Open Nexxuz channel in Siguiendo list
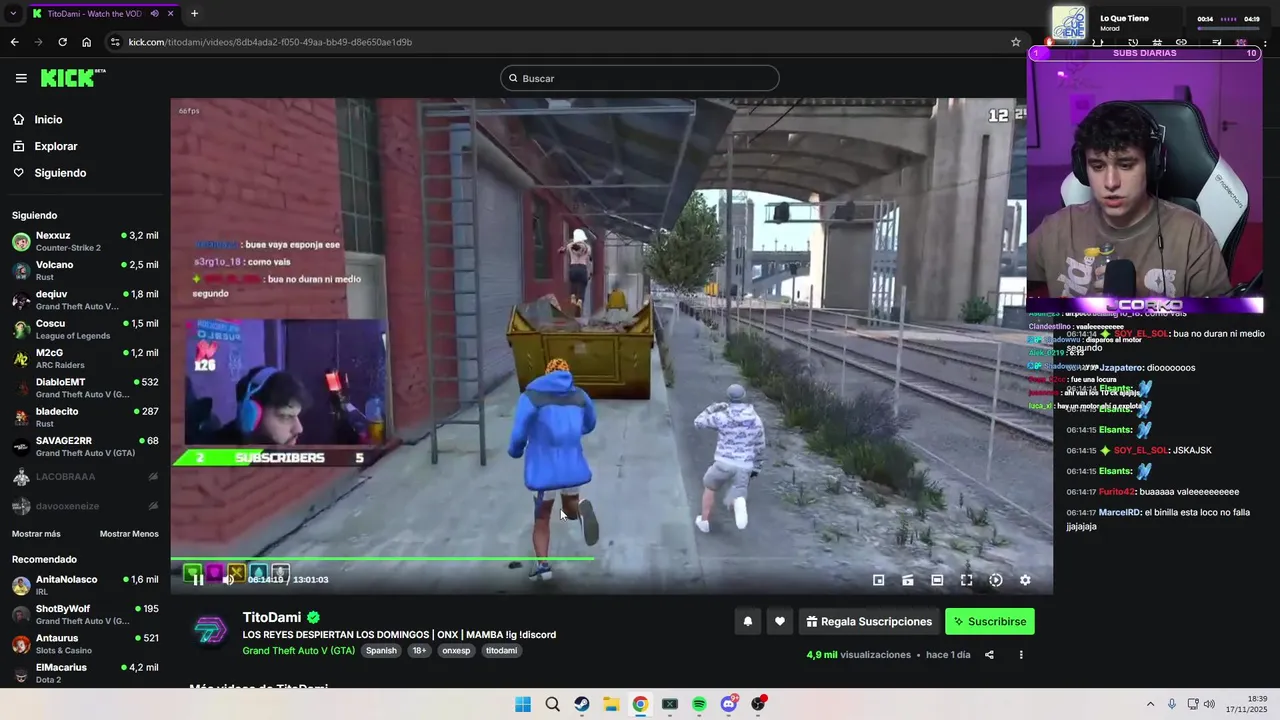 pyautogui.click(x=85, y=241)
